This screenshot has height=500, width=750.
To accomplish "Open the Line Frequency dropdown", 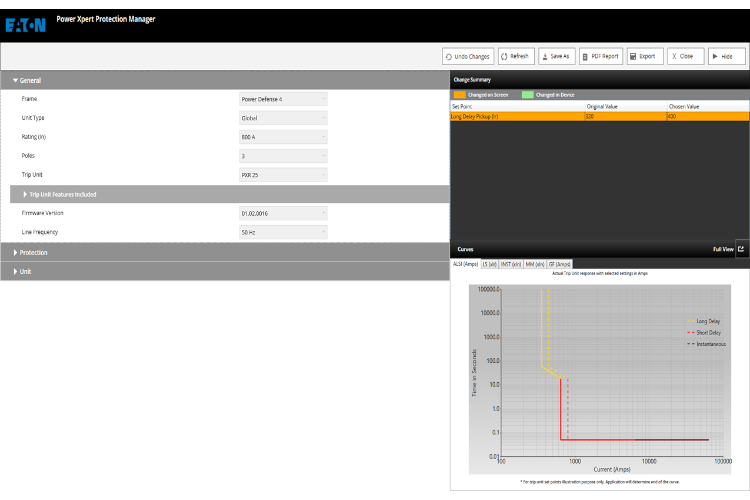I will pyautogui.click(x=283, y=232).
